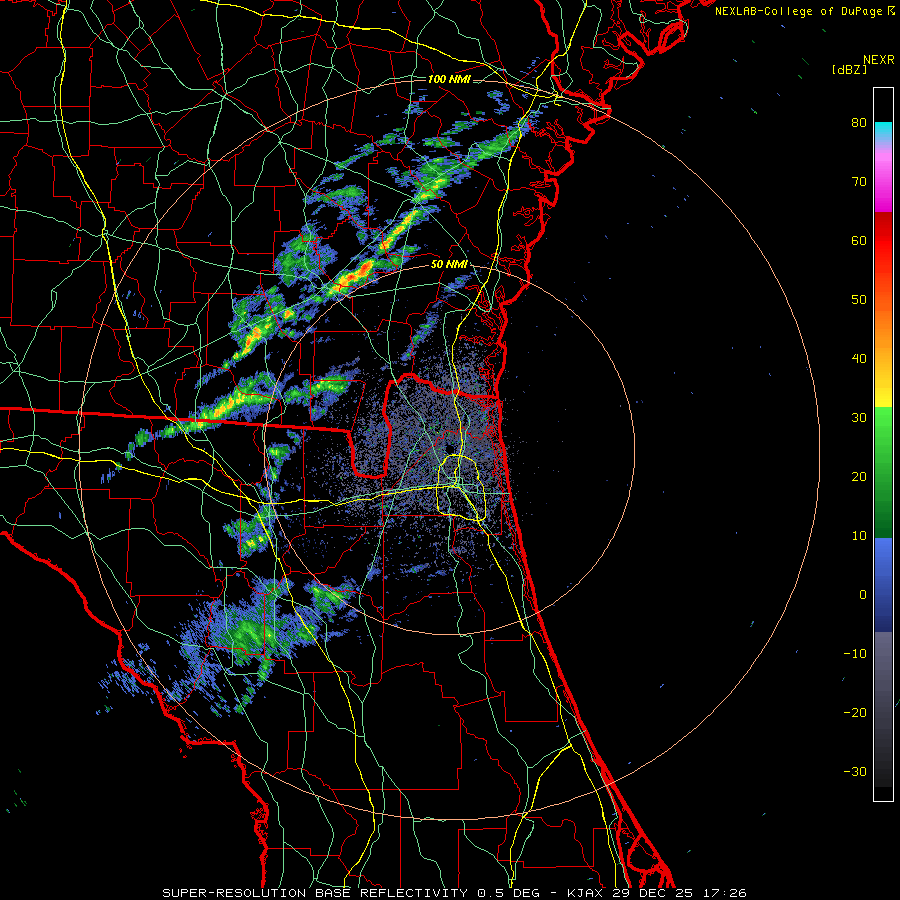Click the green band of the color bar
Image resolution: width=900 pixels, height=900 pixels.
click(x=883, y=472)
